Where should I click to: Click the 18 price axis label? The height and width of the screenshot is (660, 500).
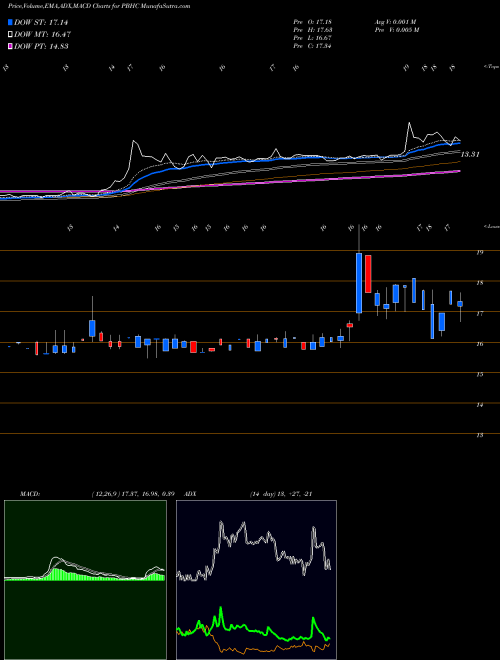[479, 283]
